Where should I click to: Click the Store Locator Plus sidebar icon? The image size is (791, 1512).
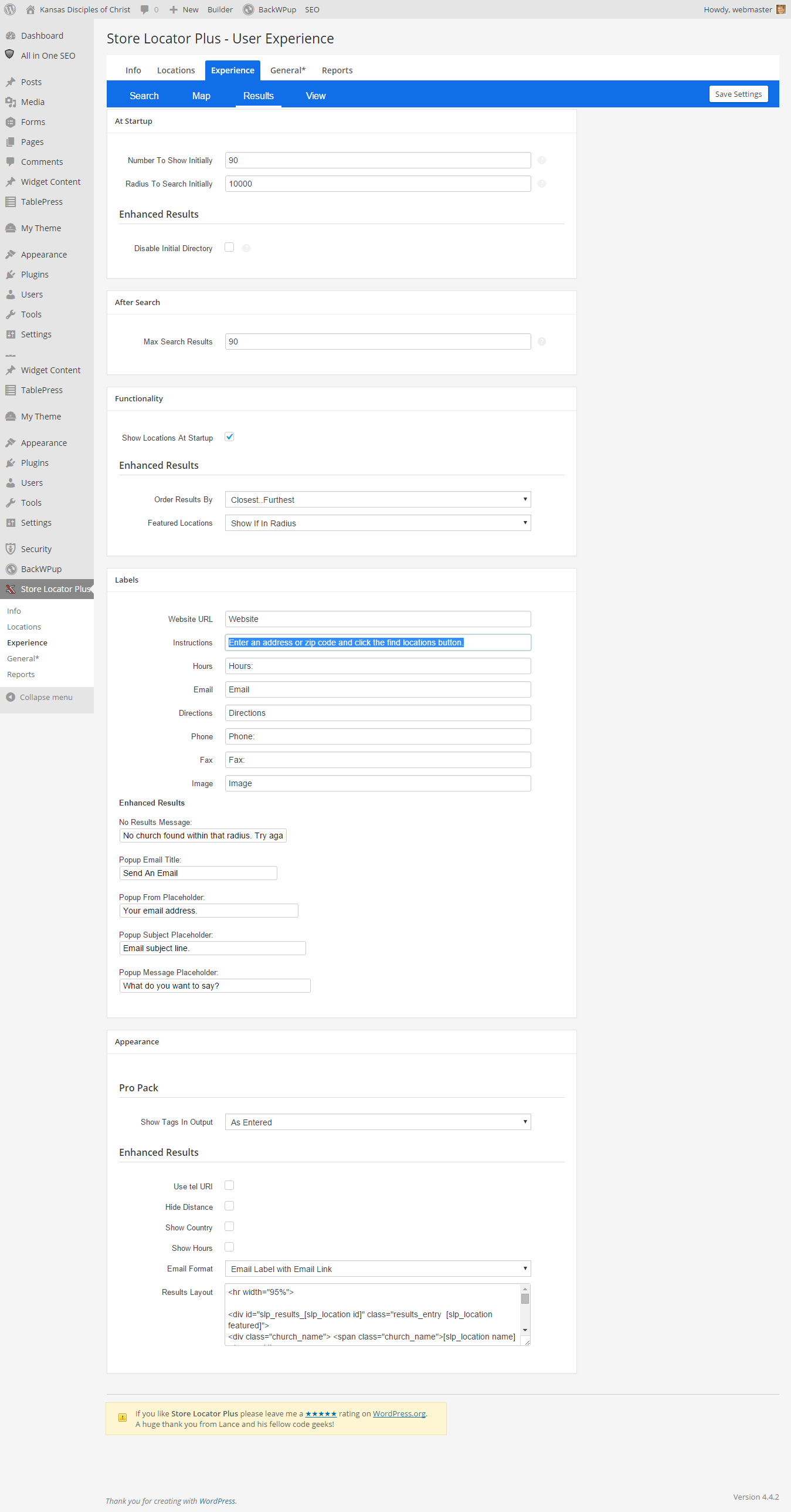click(10, 588)
